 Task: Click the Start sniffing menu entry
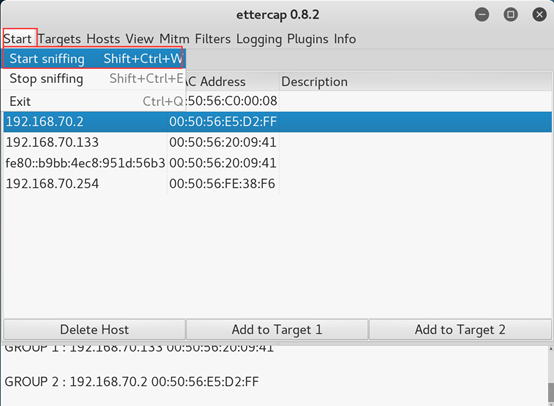pos(93,59)
